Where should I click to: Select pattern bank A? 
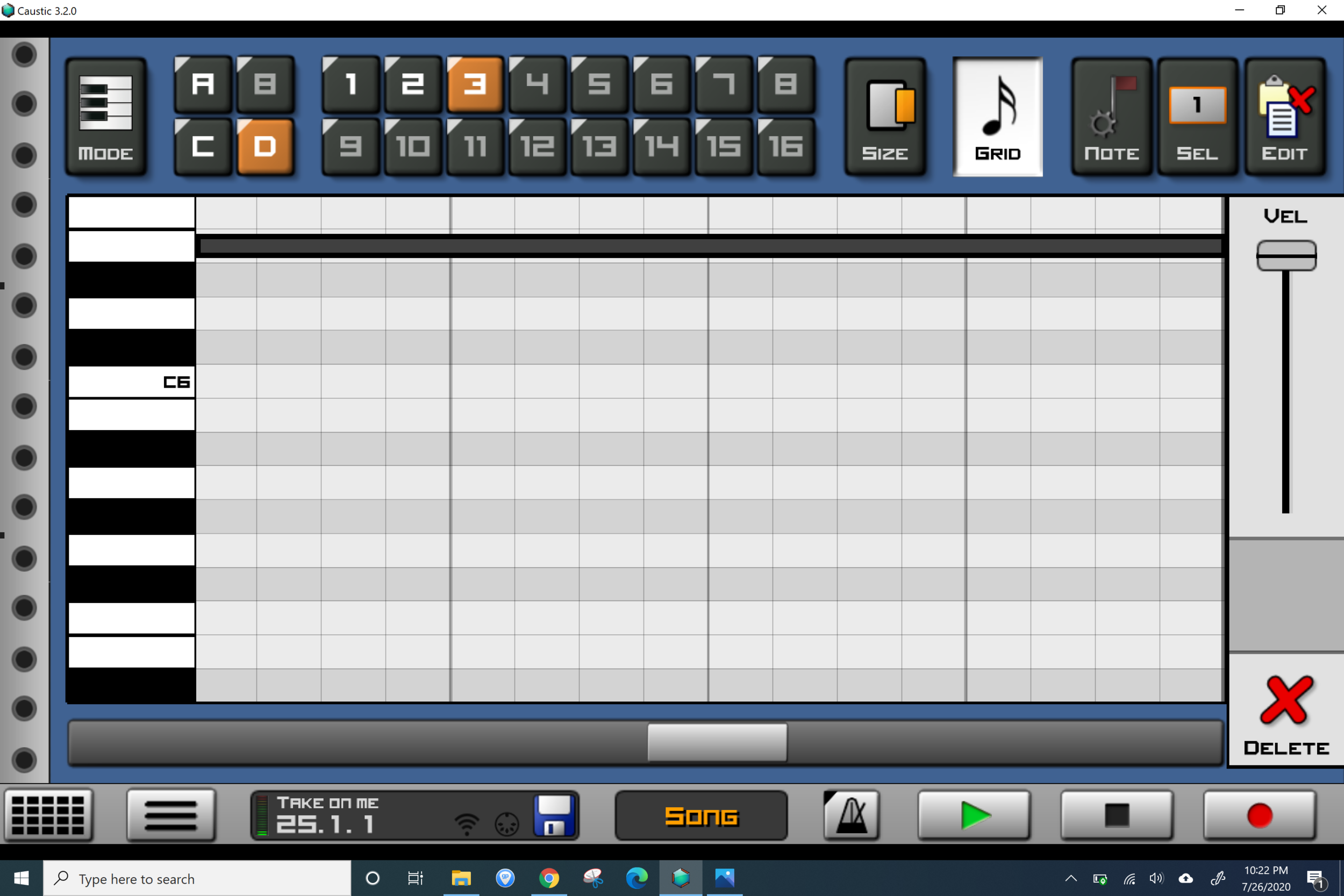[x=203, y=84]
